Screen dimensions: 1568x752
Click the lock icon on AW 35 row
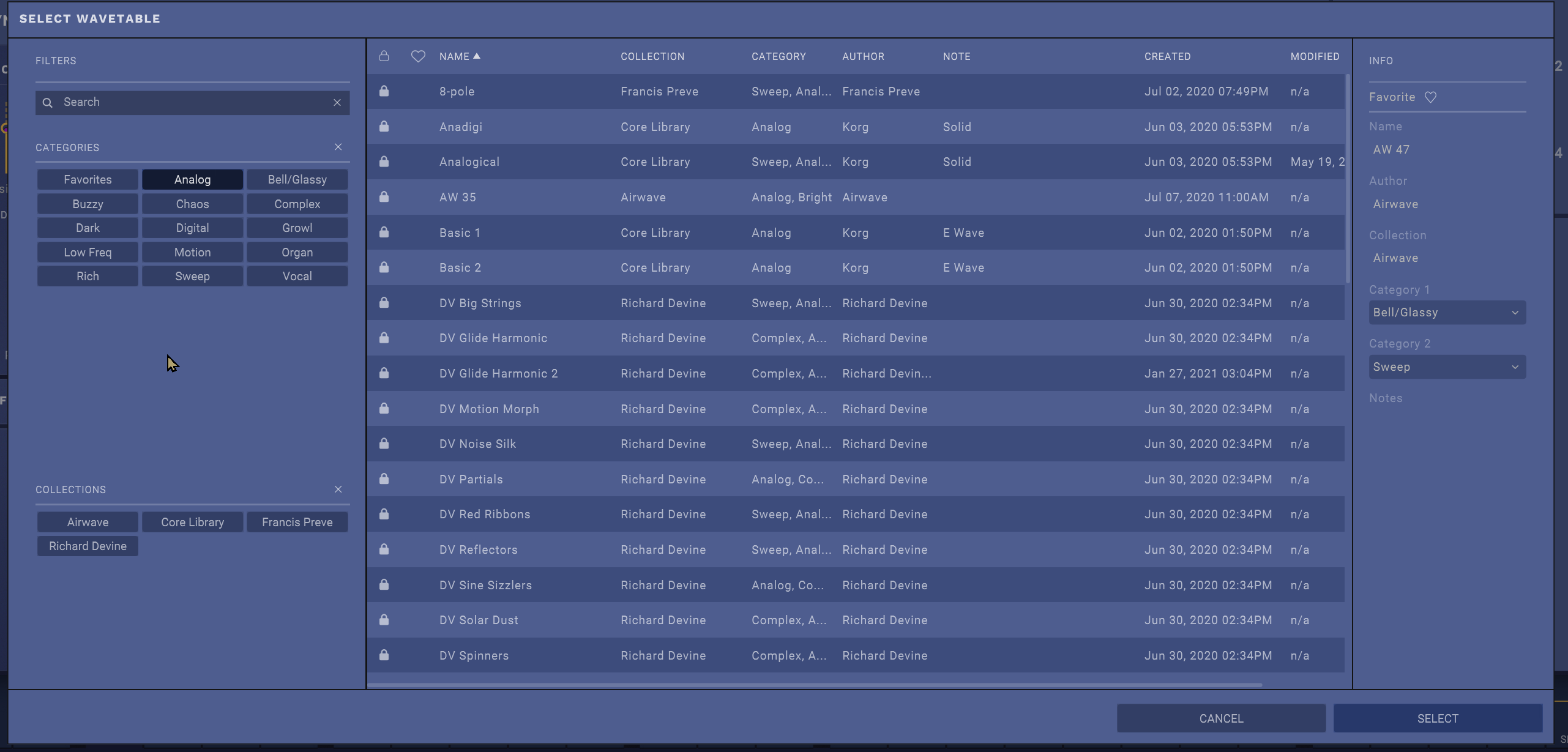pyautogui.click(x=384, y=197)
